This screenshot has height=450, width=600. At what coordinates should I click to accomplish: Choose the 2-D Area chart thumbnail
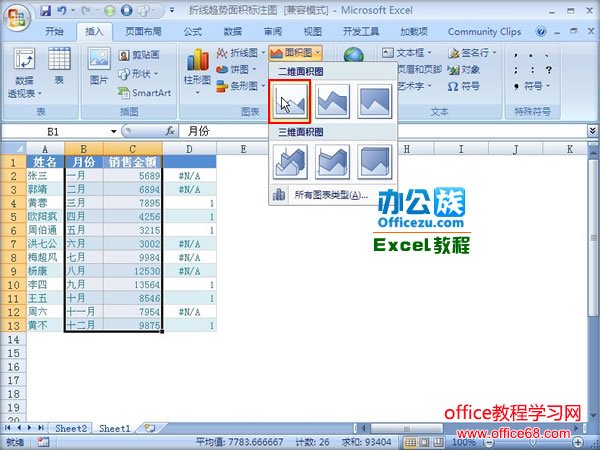click(x=290, y=101)
